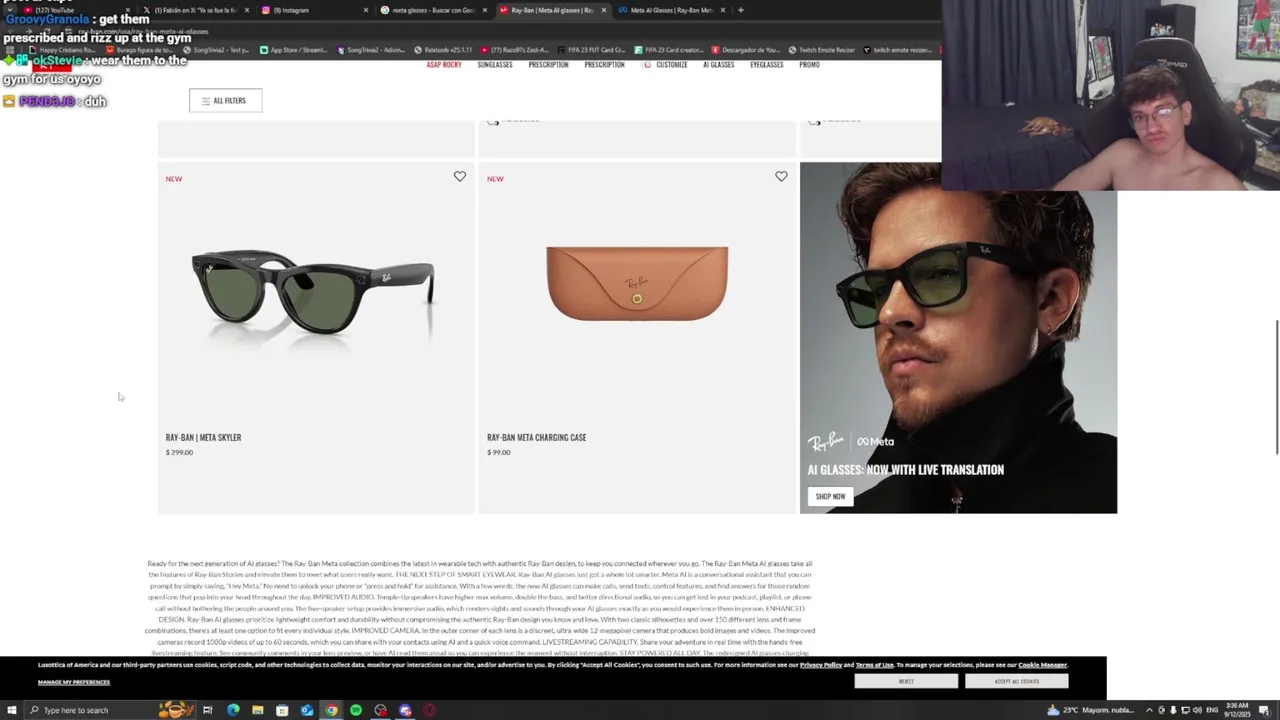The image size is (1280, 720).
Task: Open the Sunglasses menu item
Action: tap(495, 64)
